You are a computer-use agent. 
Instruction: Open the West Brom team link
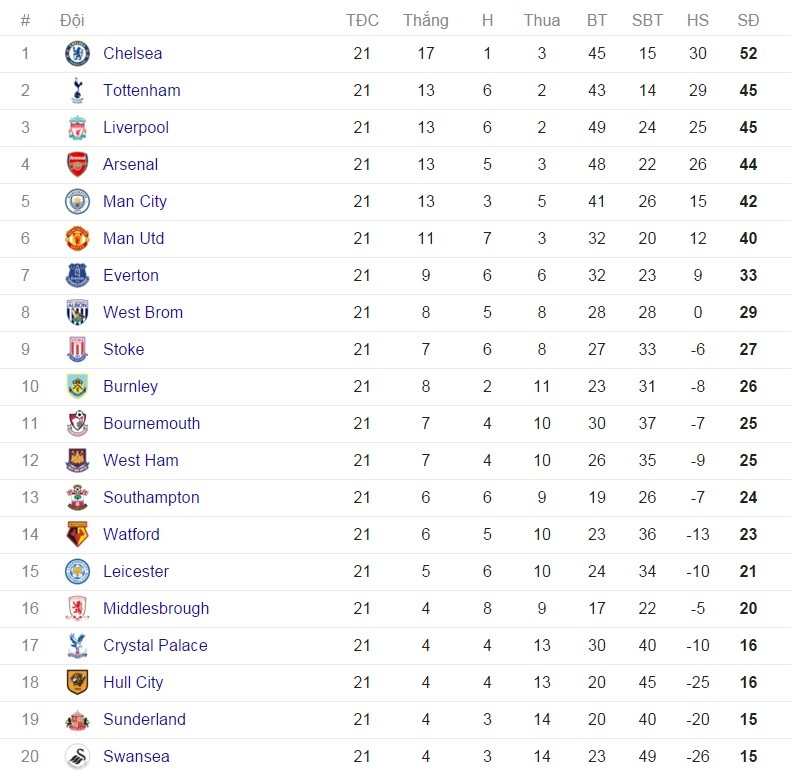pos(143,313)
